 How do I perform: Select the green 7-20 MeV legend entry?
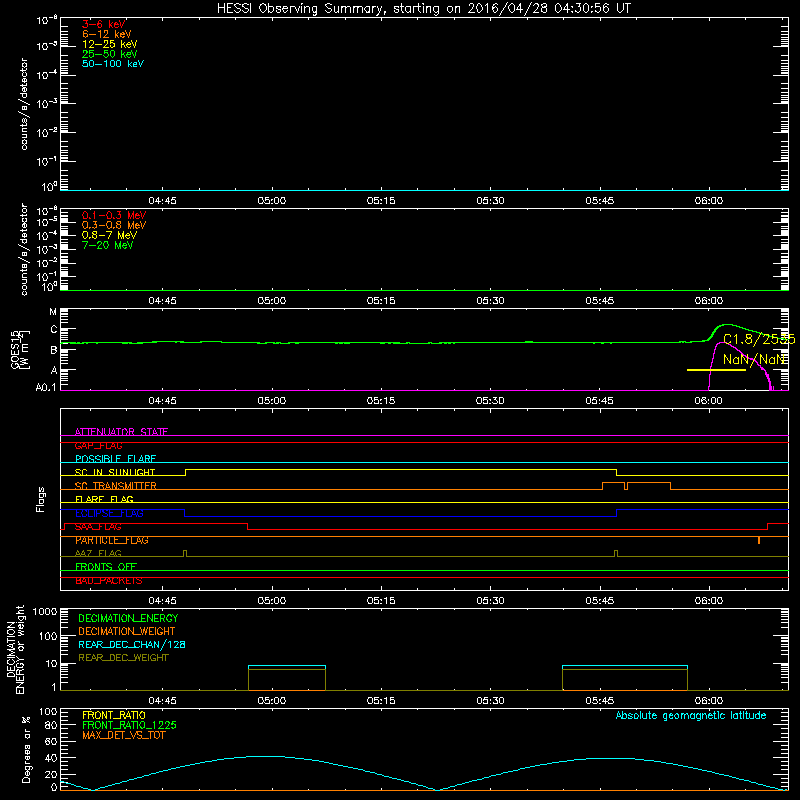point(108,245)
